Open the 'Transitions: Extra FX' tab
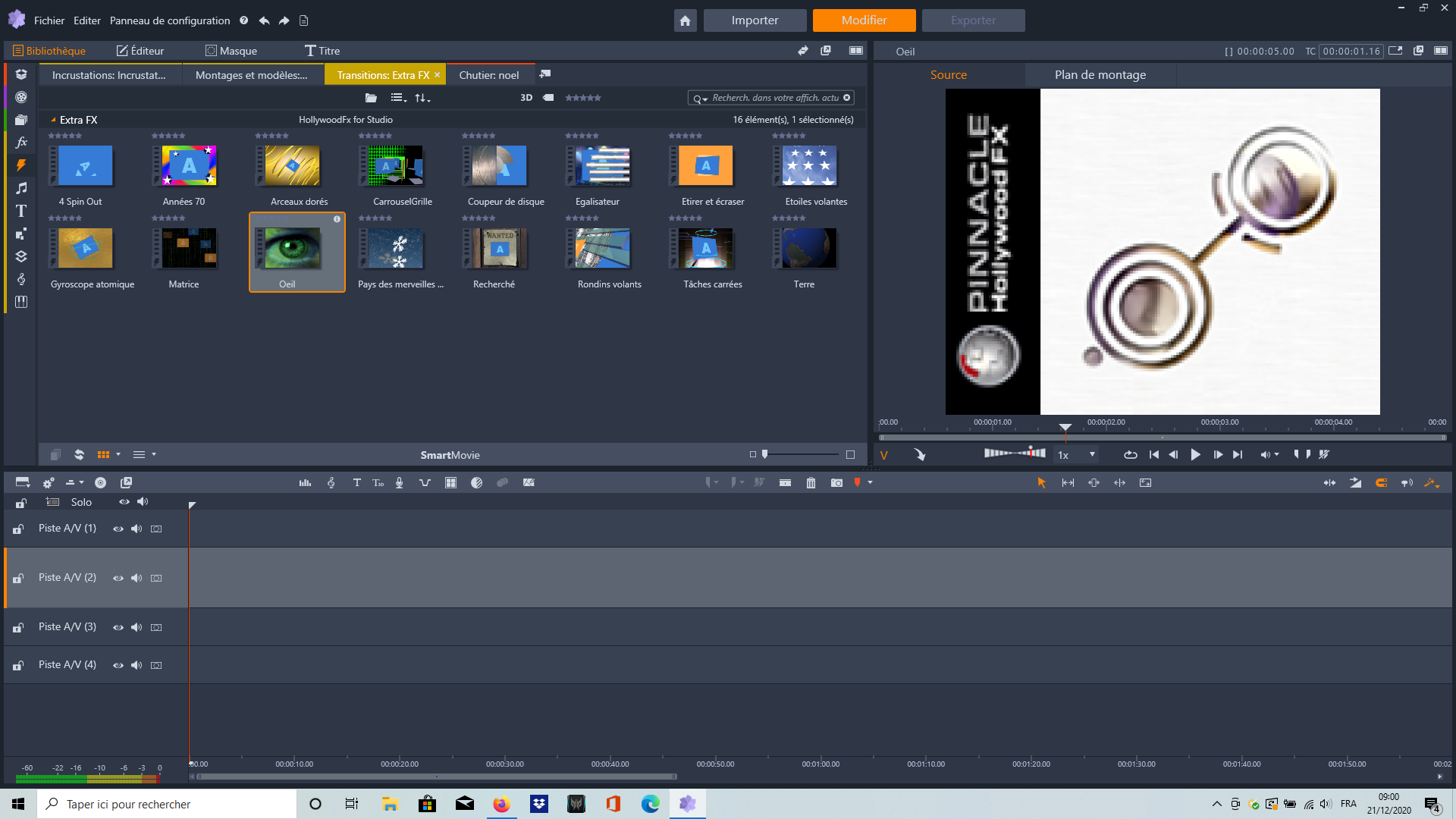The height and width of the screenshot is (819, 1456). click(383, 74)
